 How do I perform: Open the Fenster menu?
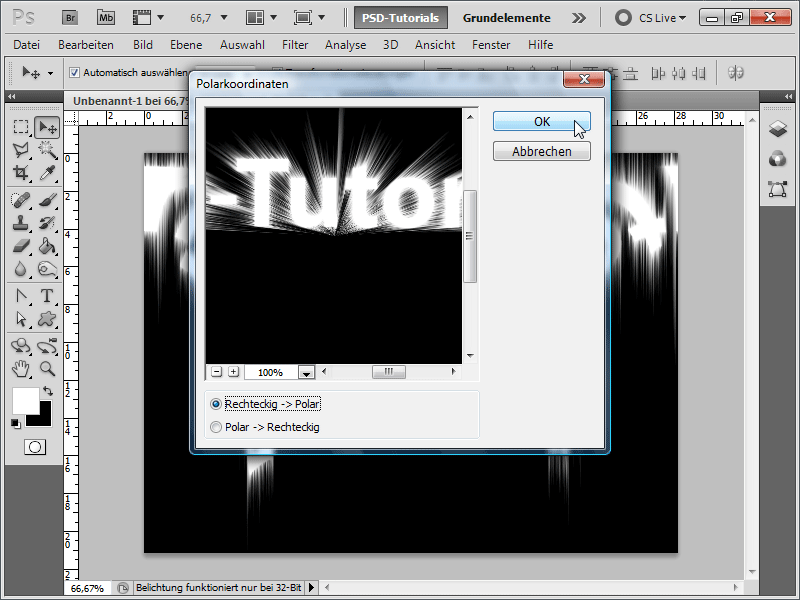pos(491,45)
